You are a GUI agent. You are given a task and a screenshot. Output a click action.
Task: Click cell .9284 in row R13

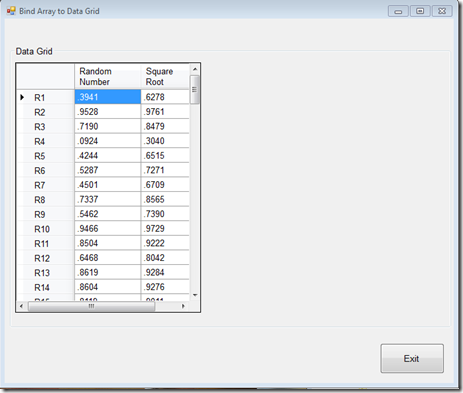165,273
